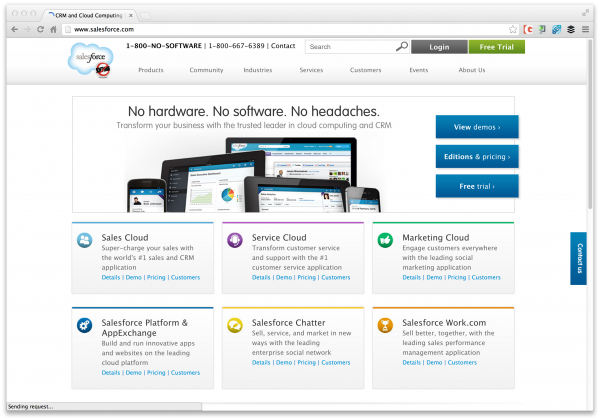Close the CRM and Cloud Computing tab

click(131, 15)
